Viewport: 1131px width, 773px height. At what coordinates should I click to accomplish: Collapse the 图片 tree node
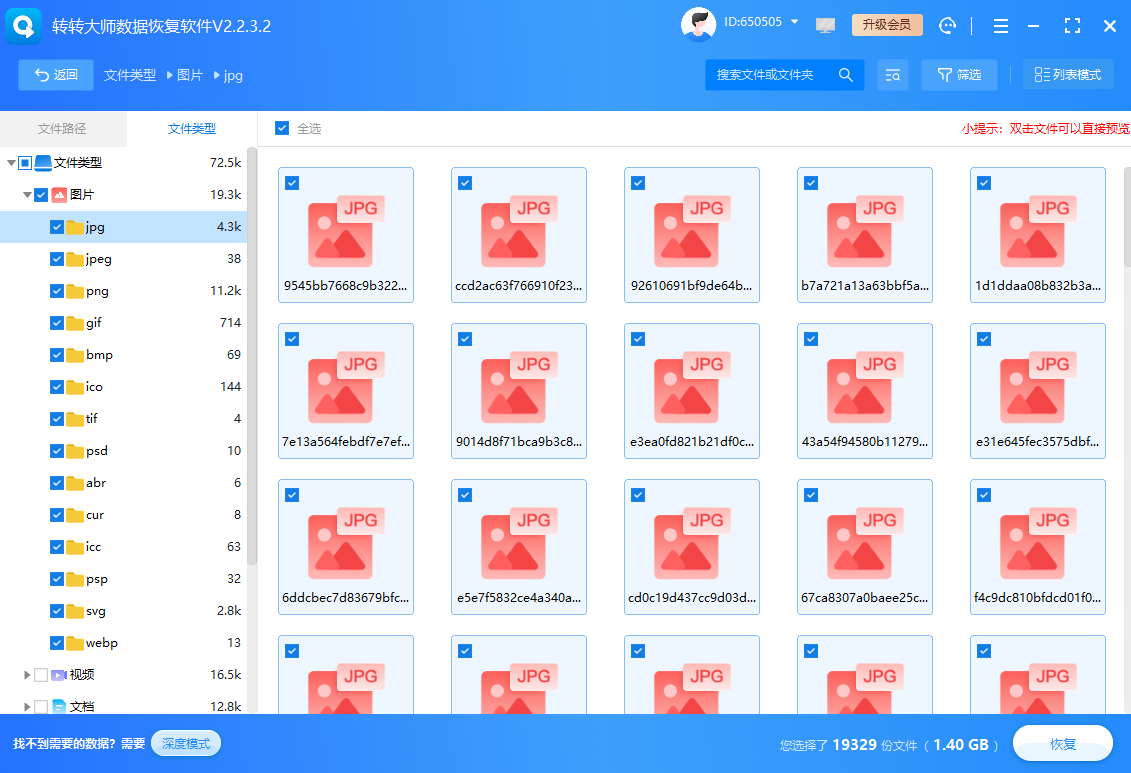27,195
